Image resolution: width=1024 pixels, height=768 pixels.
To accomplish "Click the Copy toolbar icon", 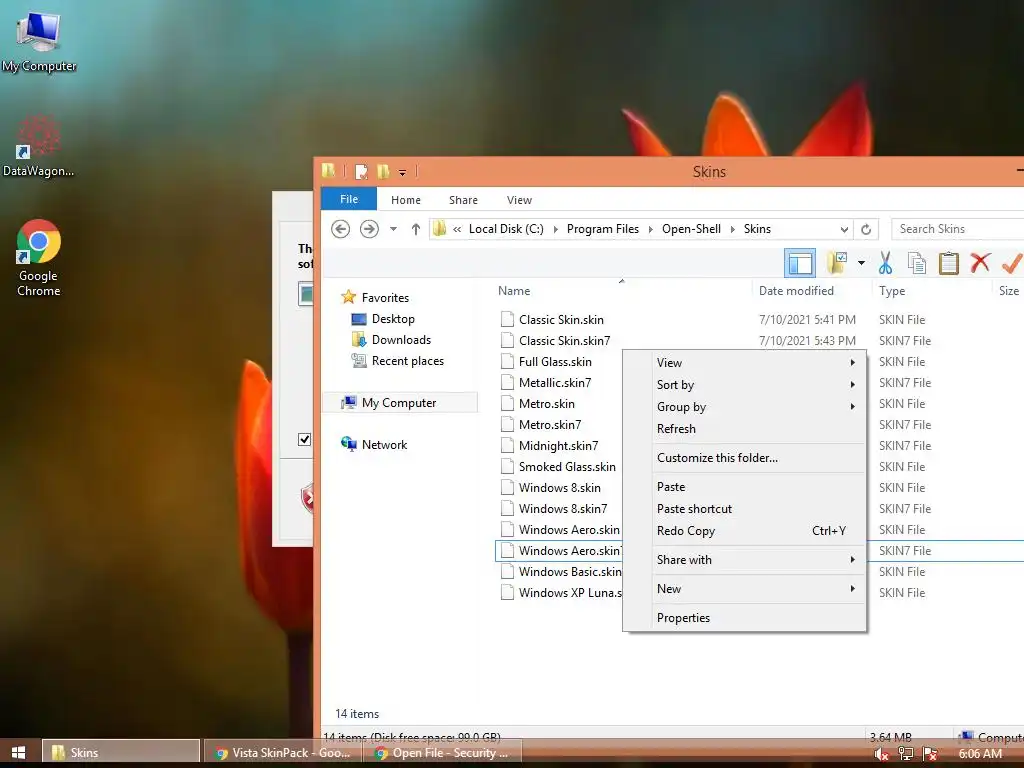I will coord(917,263).
